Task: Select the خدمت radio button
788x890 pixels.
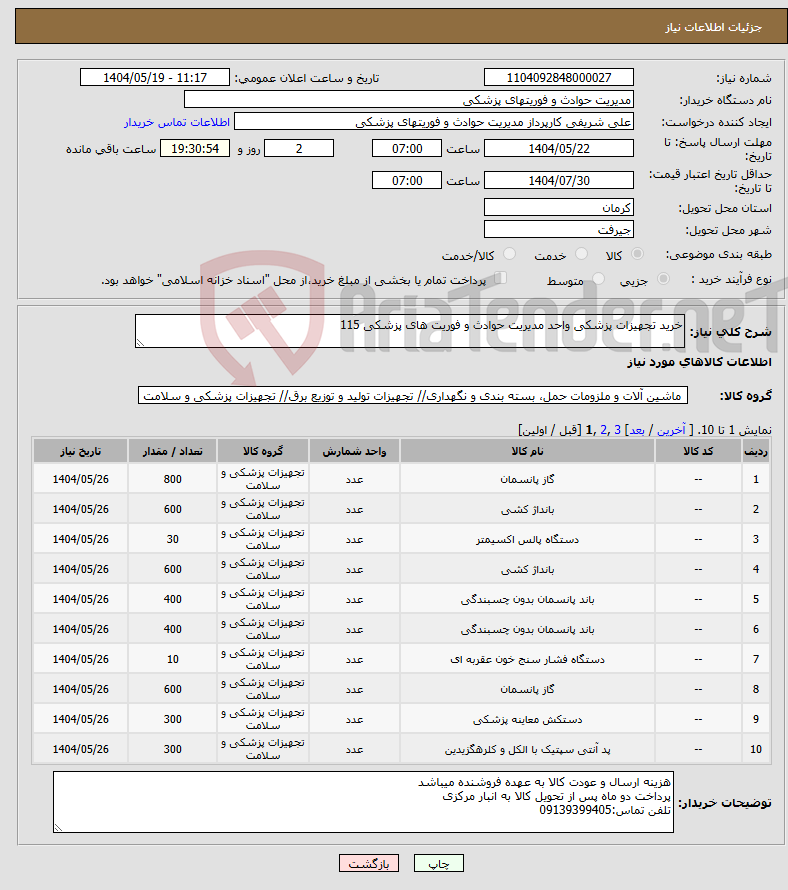Action: (581, 254)
